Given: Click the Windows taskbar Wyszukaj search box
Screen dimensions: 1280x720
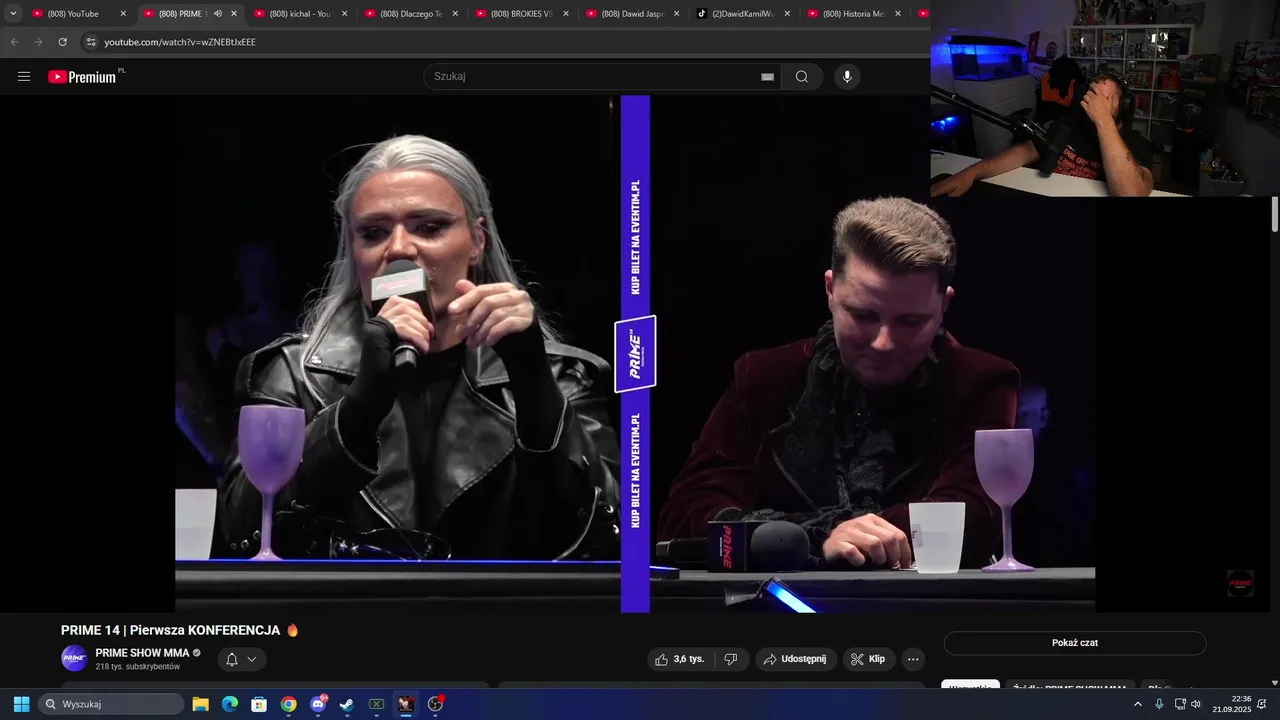Looking at the screenshot, I should click(x=111, y=704).
